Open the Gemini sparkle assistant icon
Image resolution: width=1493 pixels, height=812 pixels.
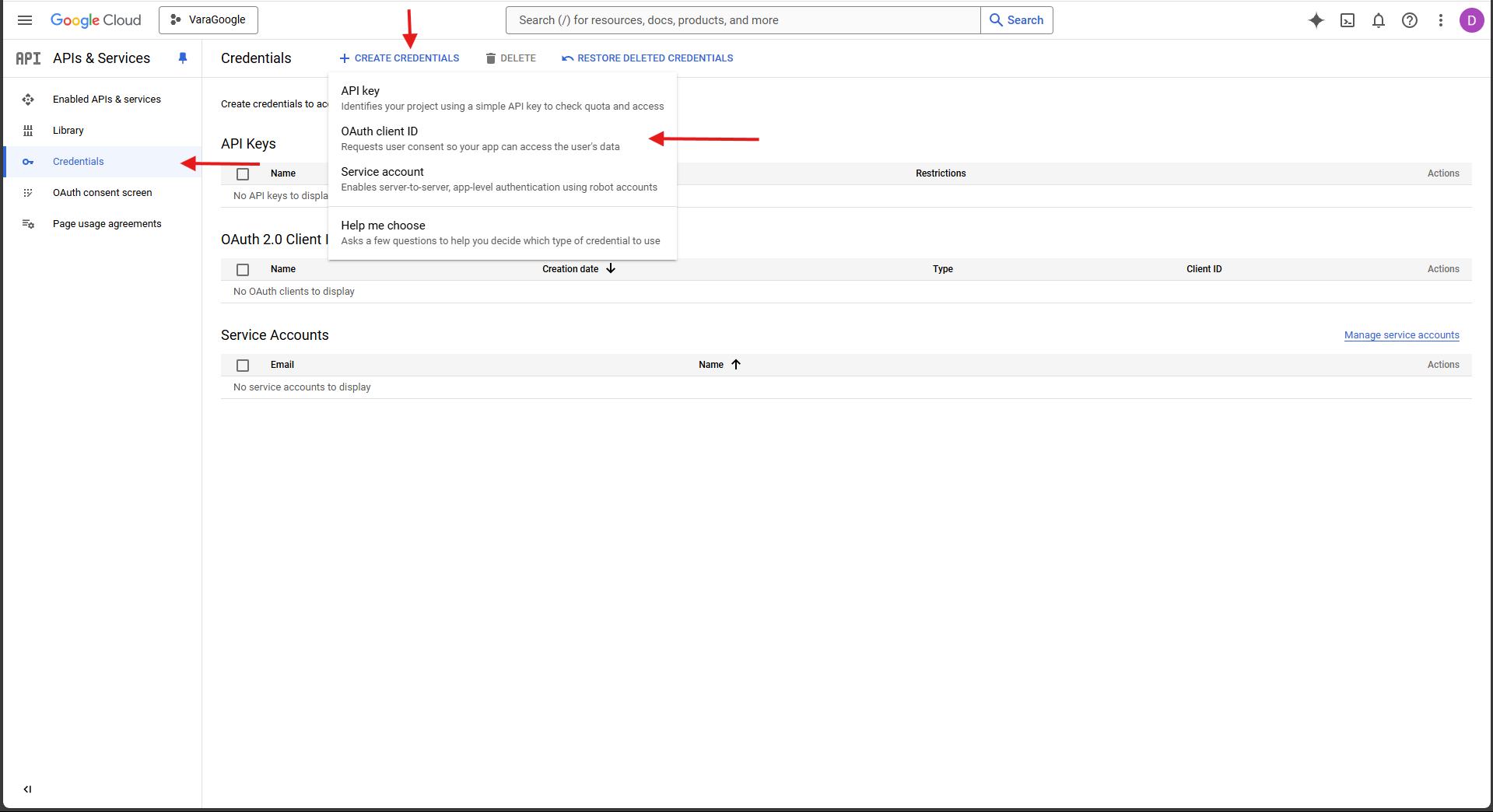click(x=1316, y=20)
